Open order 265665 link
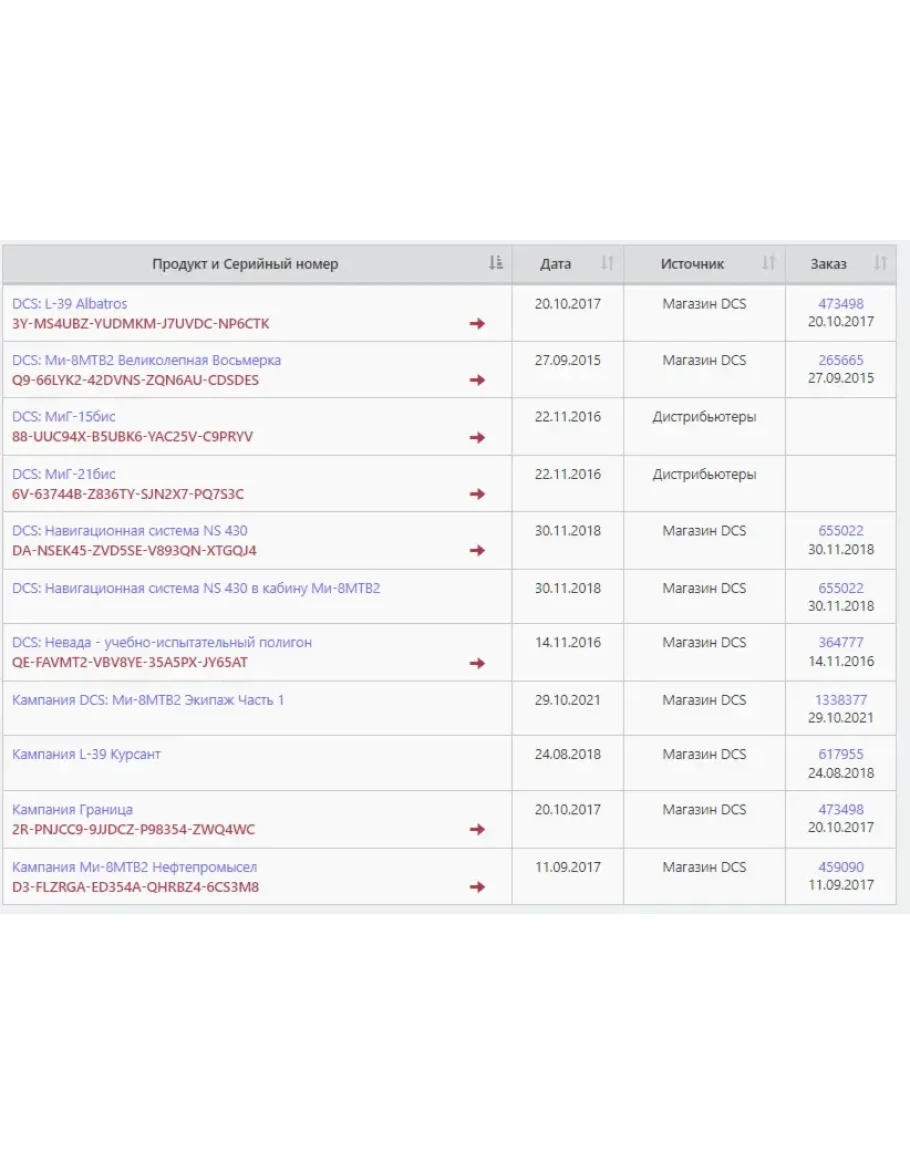 (x=840, y=360)
